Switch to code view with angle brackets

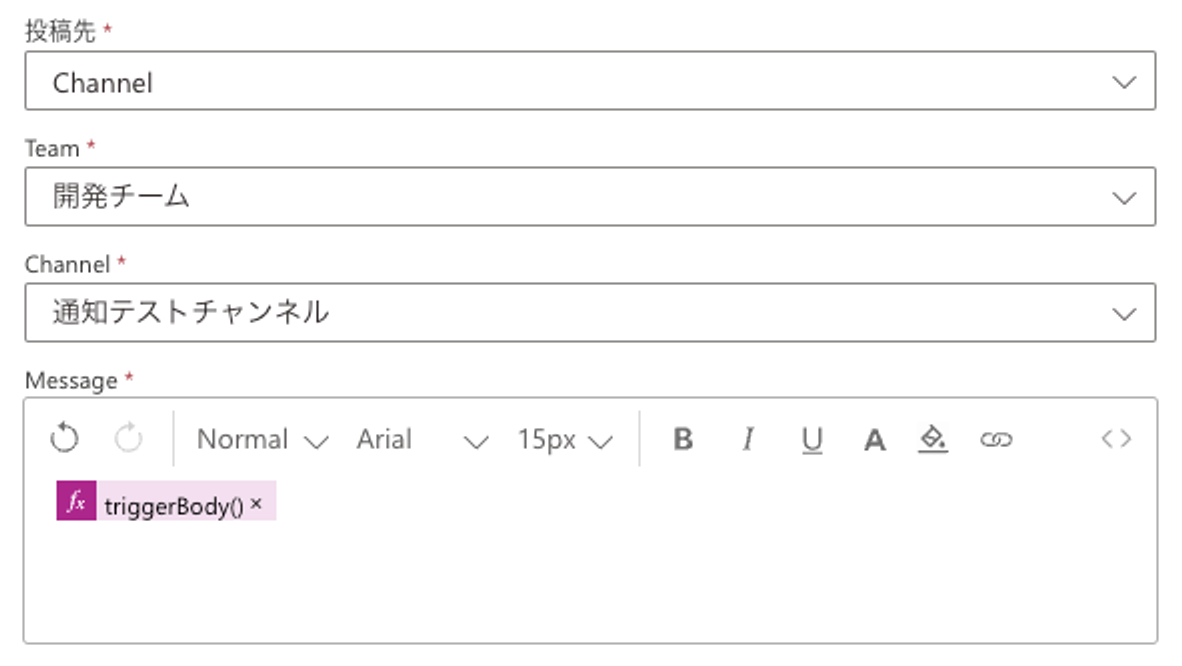coord(1116,439)
